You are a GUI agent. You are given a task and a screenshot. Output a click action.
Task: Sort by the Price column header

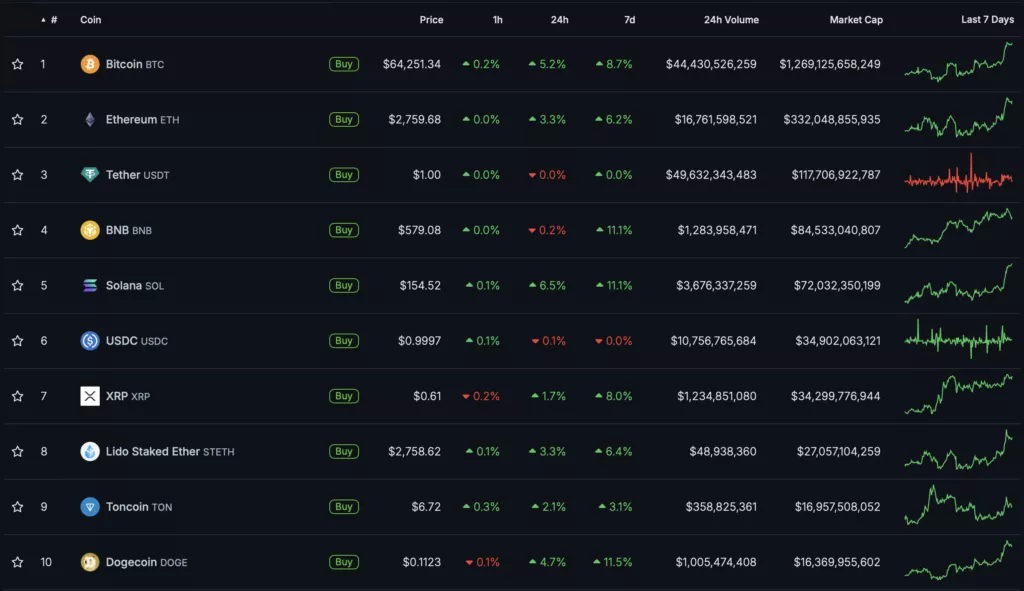pos(431,20)
